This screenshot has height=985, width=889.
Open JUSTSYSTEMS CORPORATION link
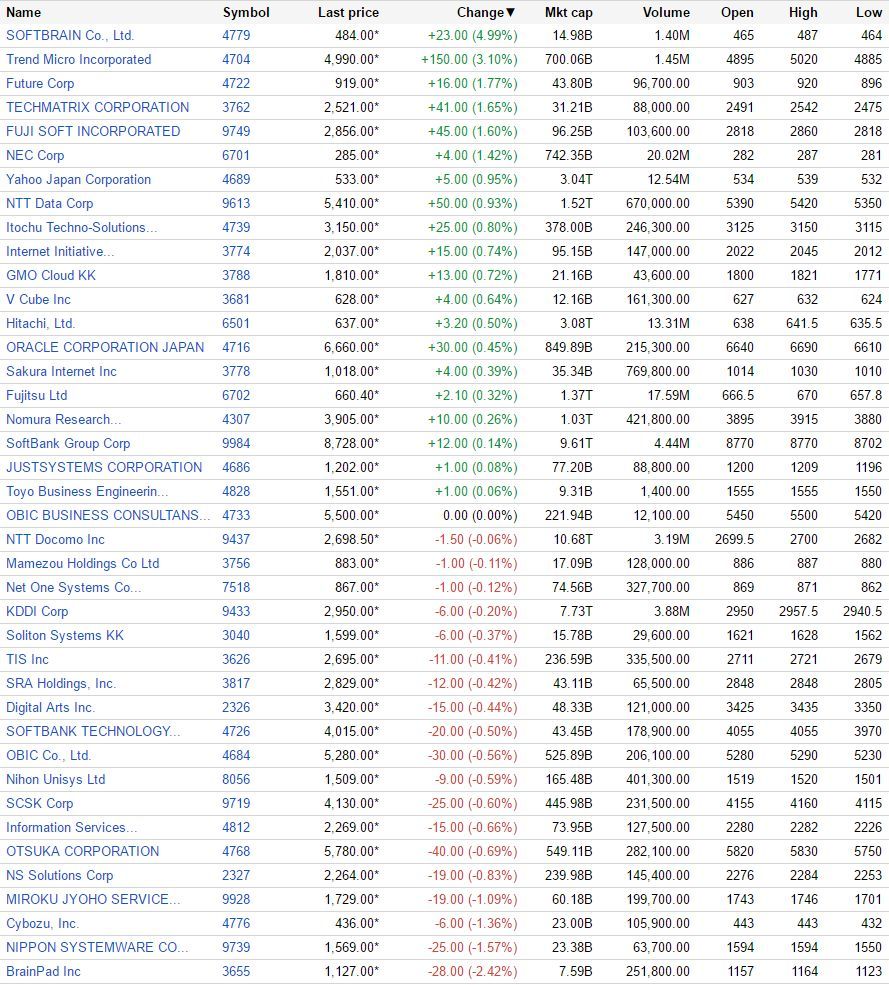pyautogui.click(x=104, y=467)
